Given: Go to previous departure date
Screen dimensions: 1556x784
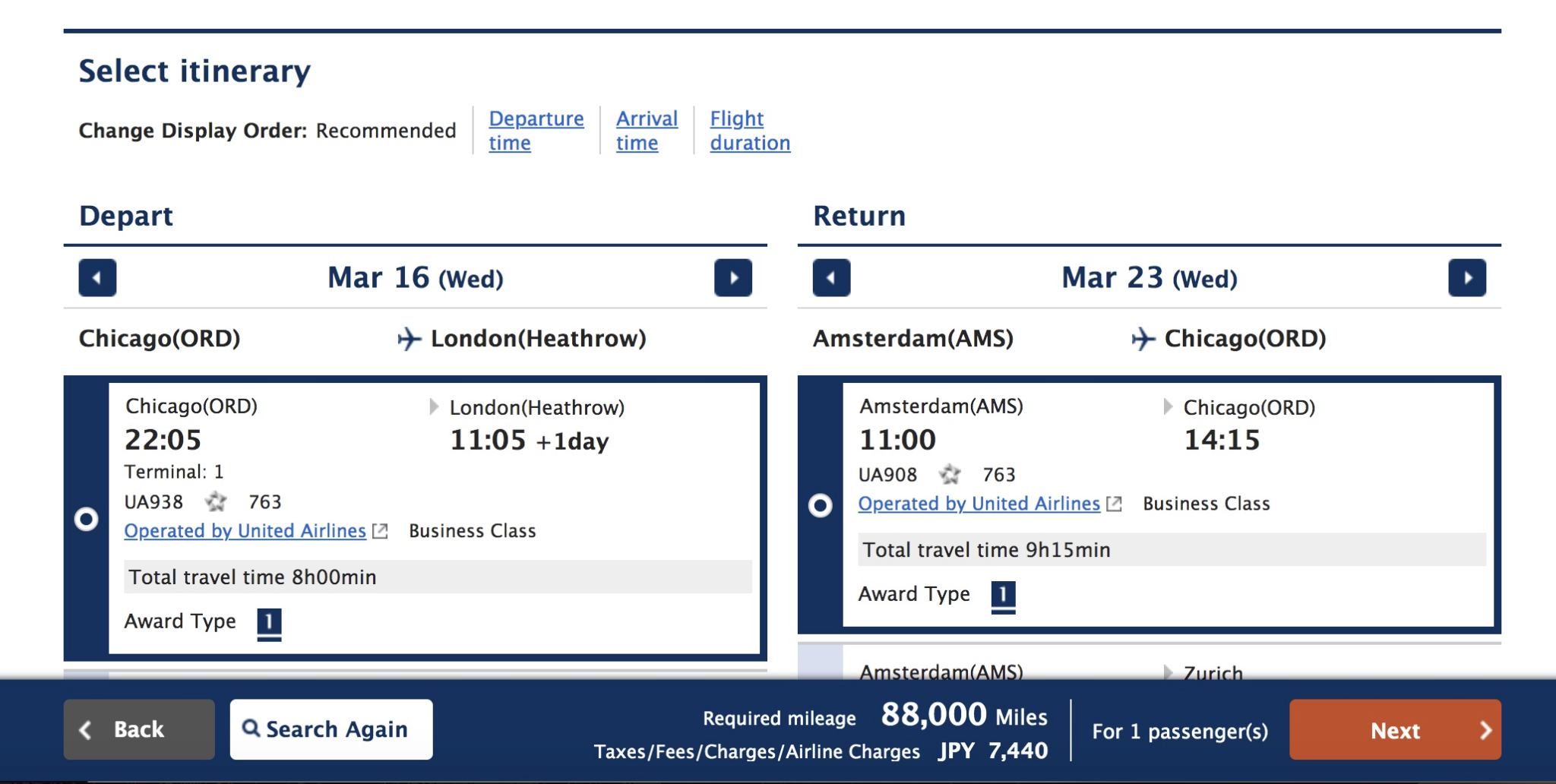Looking at the screenshot, I should 96,278.
